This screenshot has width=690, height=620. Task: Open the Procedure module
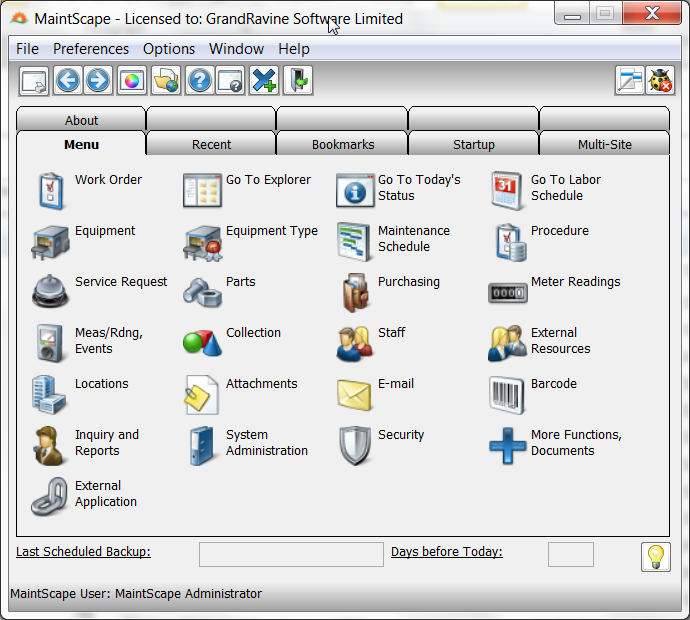pos(510,242)
